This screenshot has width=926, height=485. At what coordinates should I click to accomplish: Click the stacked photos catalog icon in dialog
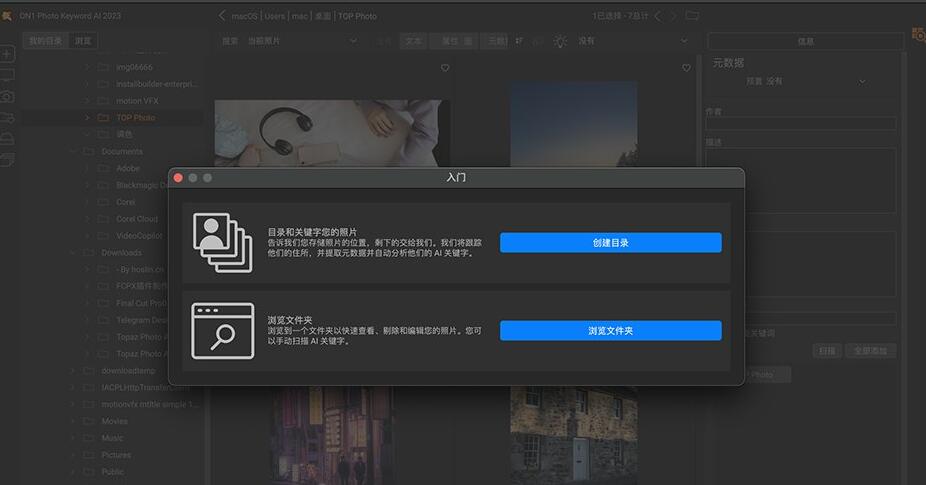click(223, 243)
